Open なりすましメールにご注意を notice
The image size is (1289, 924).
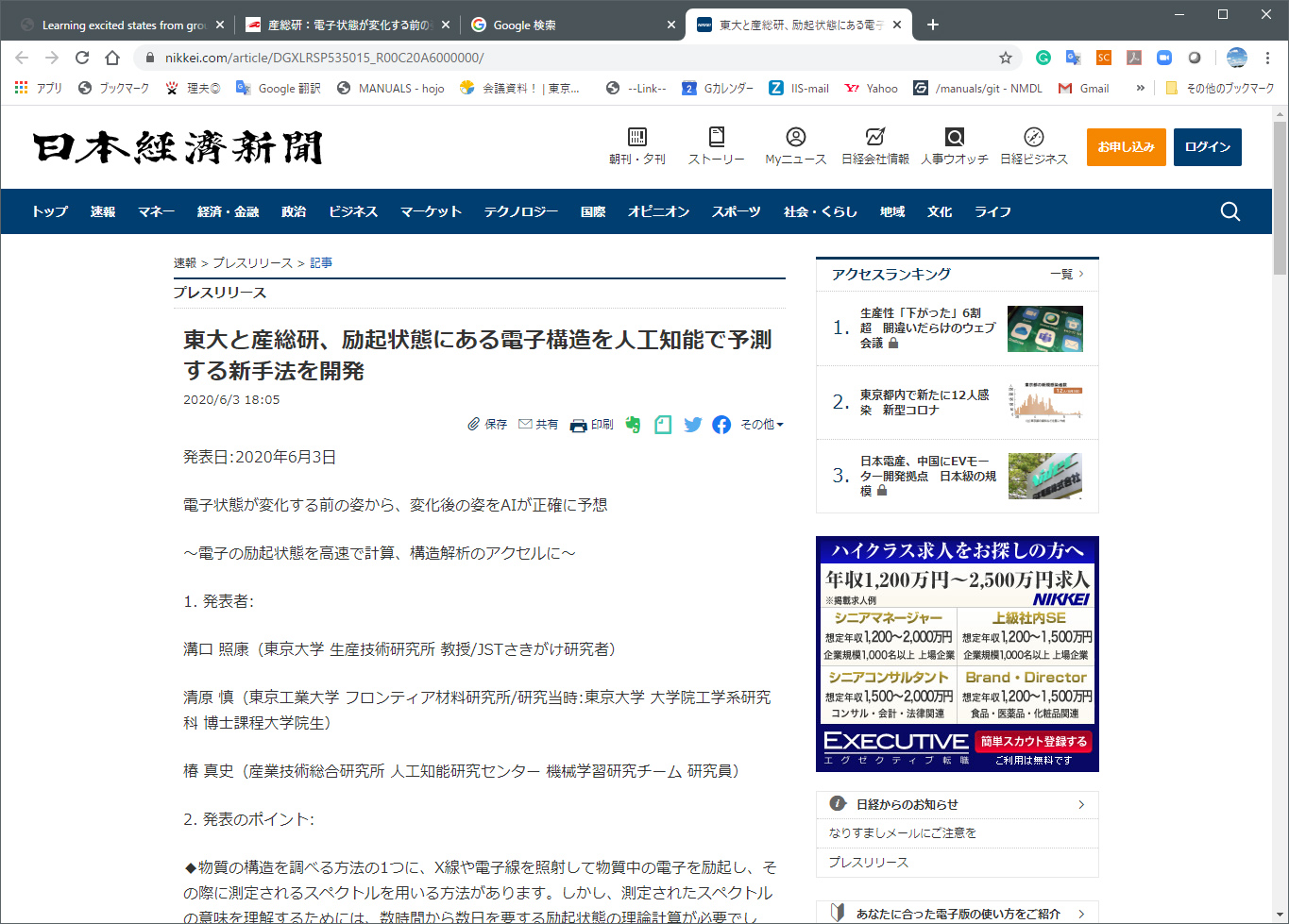[x=903, y=832]
